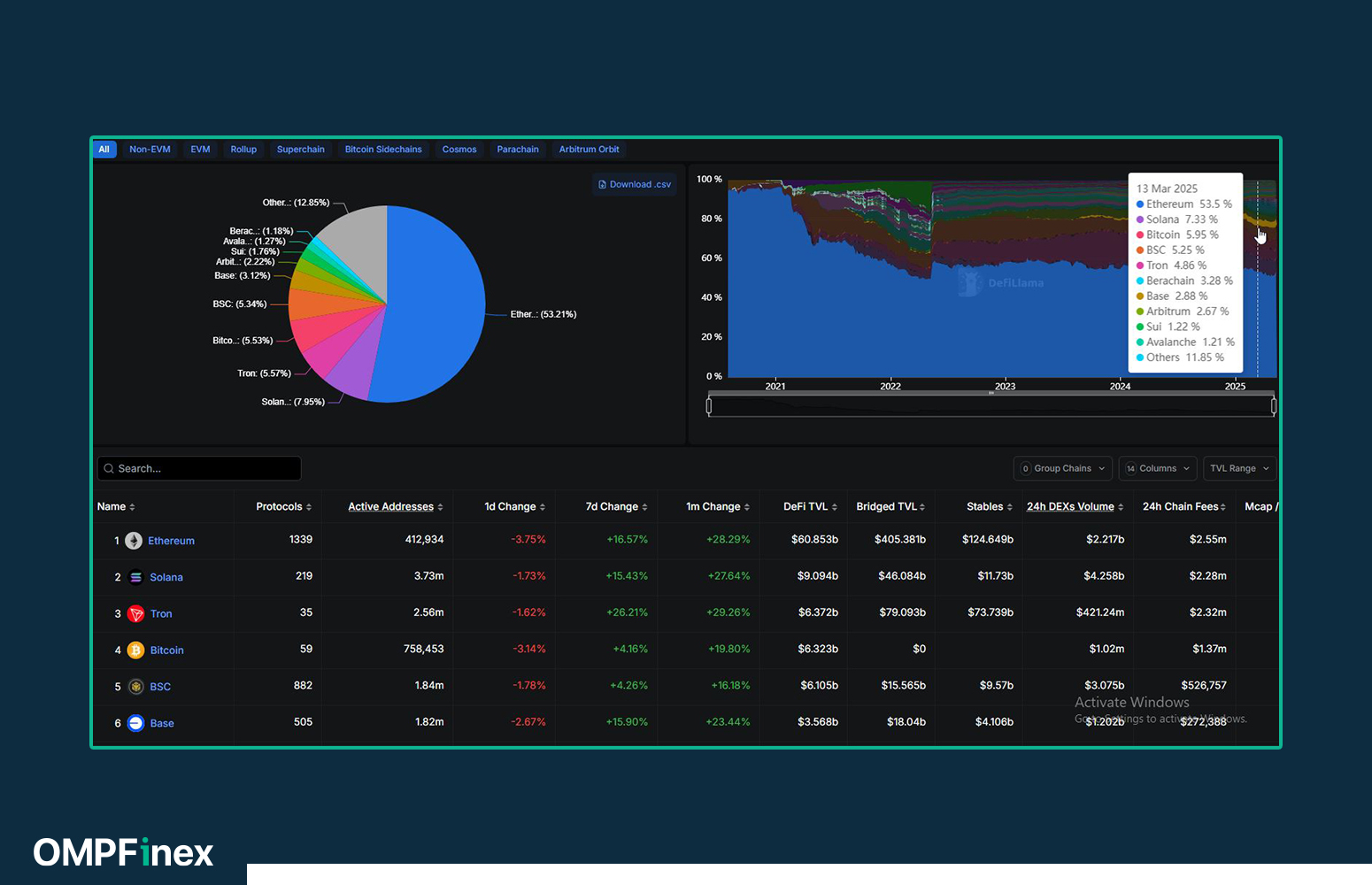Click the Mcap column header
This screenshot has width=1372, height=885.
1260,507
